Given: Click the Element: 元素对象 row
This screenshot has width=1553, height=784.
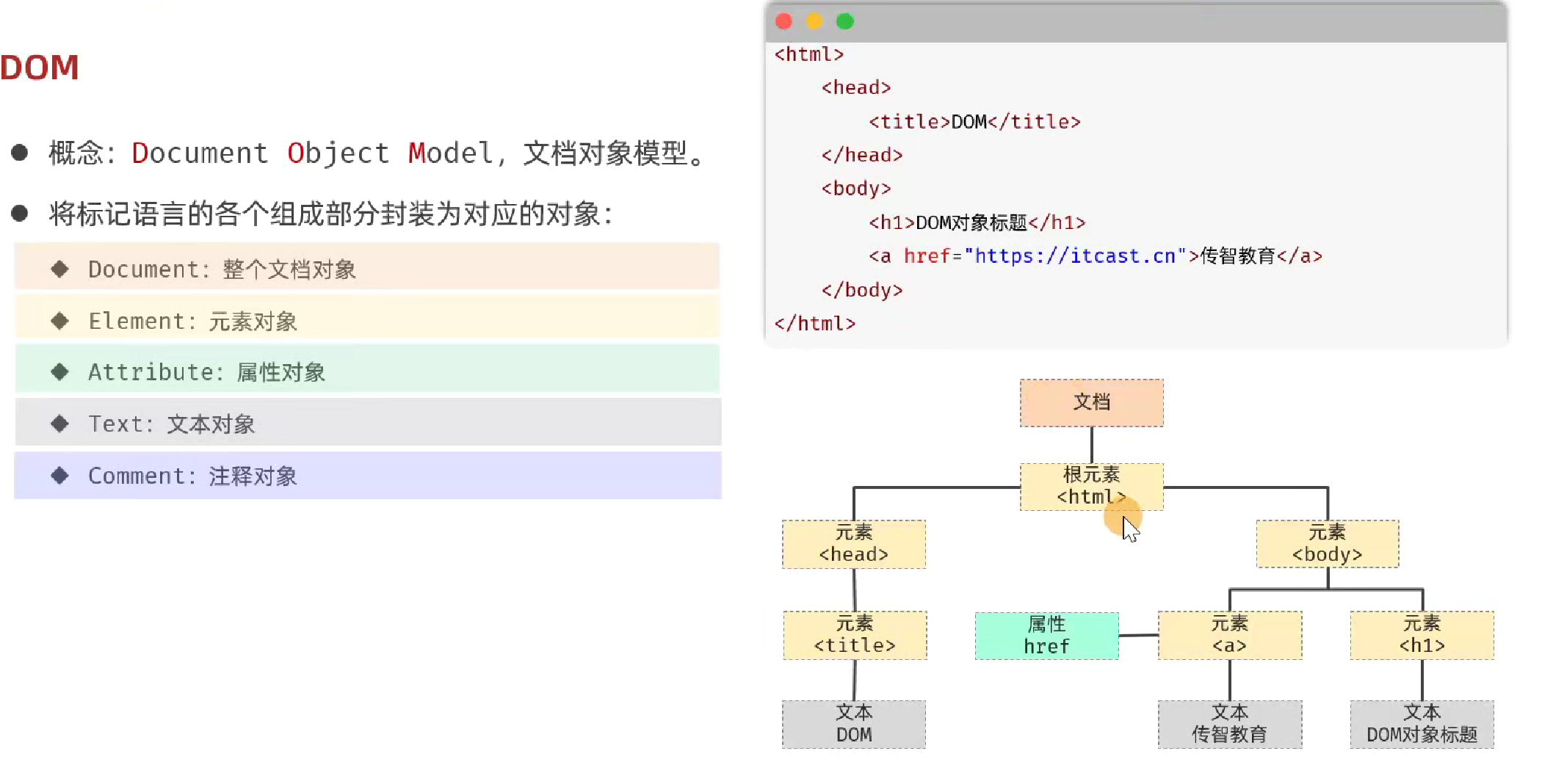Looking at the screenshot, I should pyautogui.click(x=367, y=321).
